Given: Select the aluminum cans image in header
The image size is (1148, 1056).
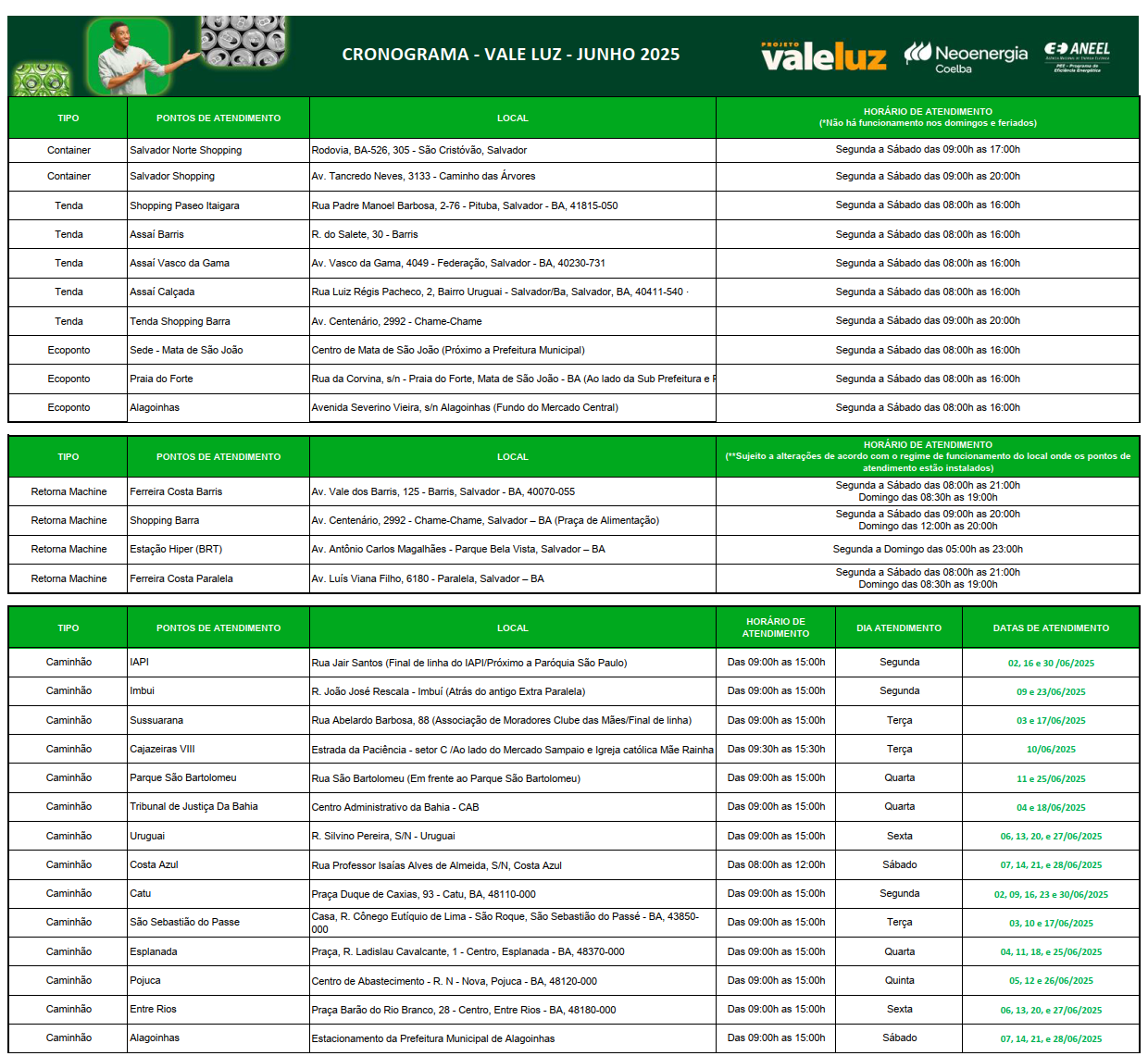Looking at the screenshot, I should (243, 41).
